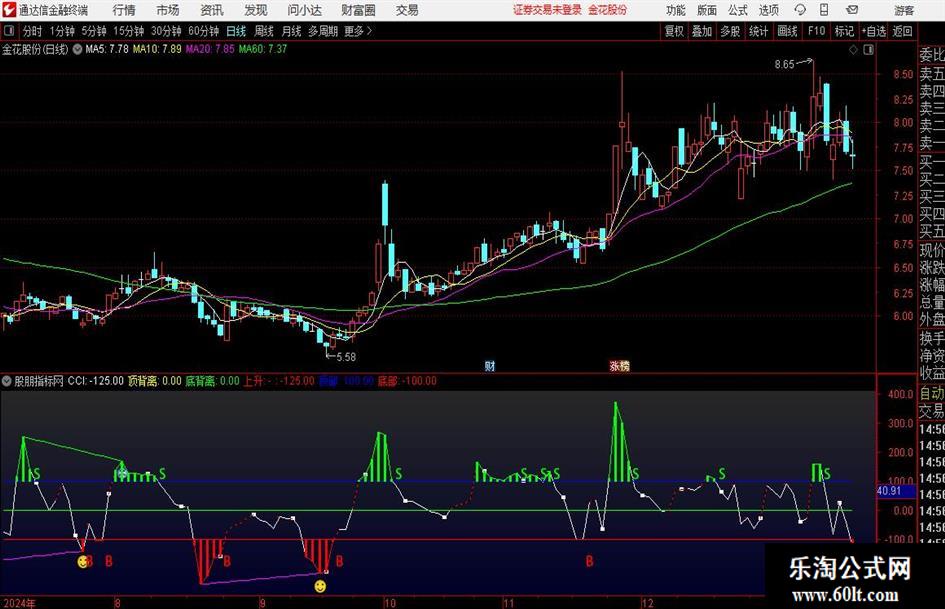Click the 返回 back button
This screenshot has width=945, height=609.
click(x=902, y=31)
